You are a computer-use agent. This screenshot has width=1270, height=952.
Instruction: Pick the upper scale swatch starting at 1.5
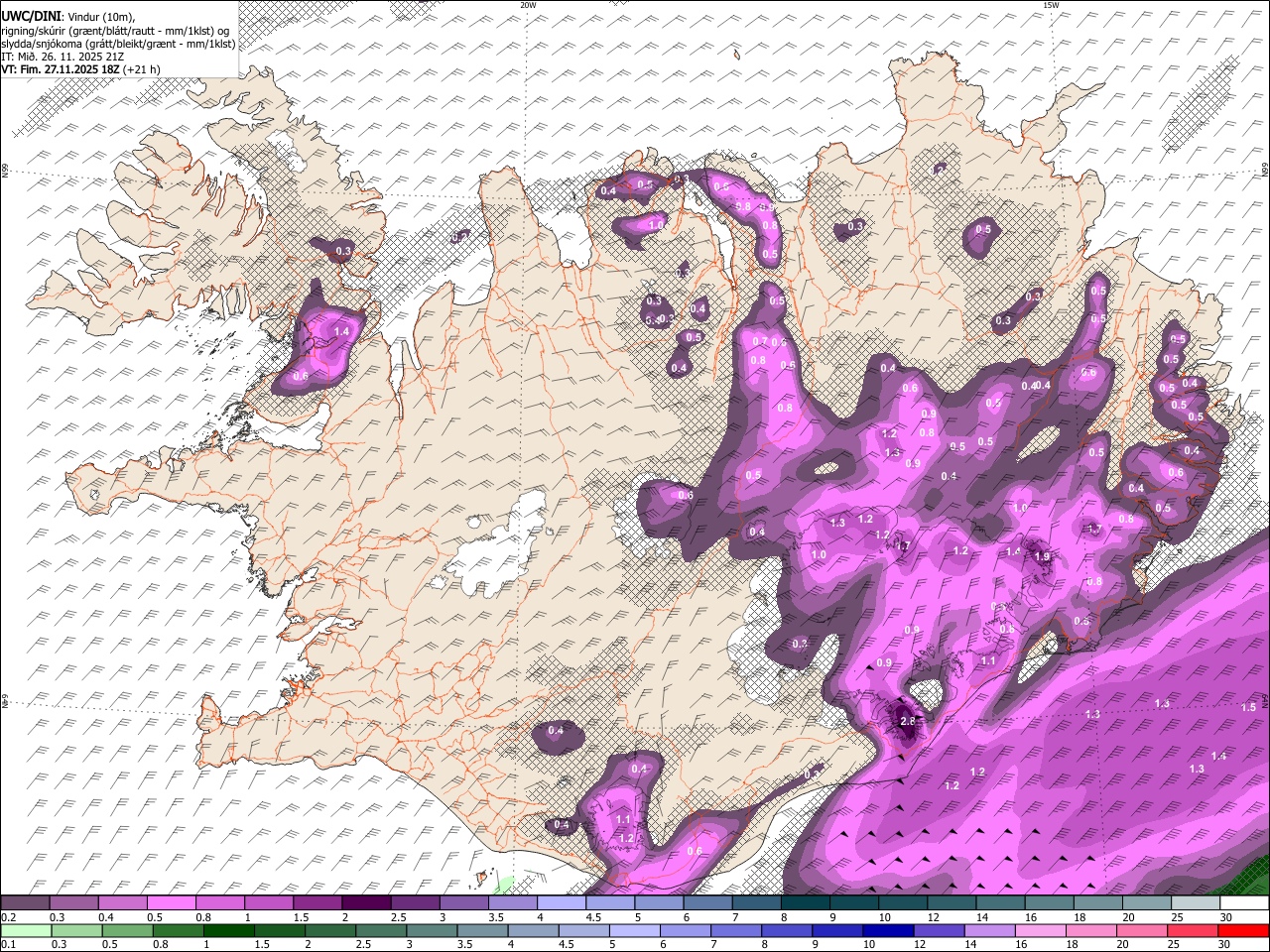317,903
